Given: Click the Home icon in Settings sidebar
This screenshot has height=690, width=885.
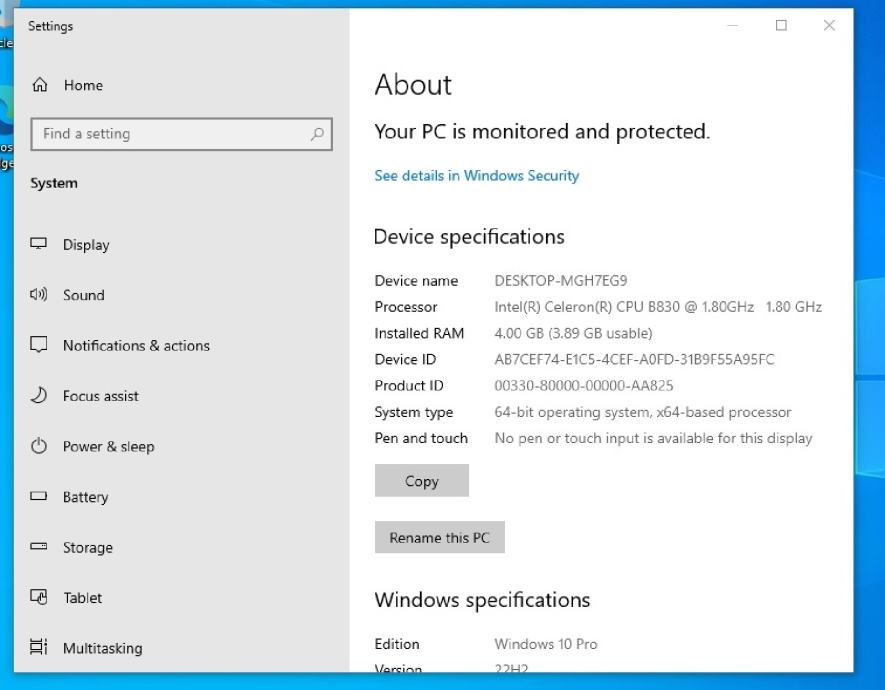Looking at the screenshot, I should (x=40, y=86).
